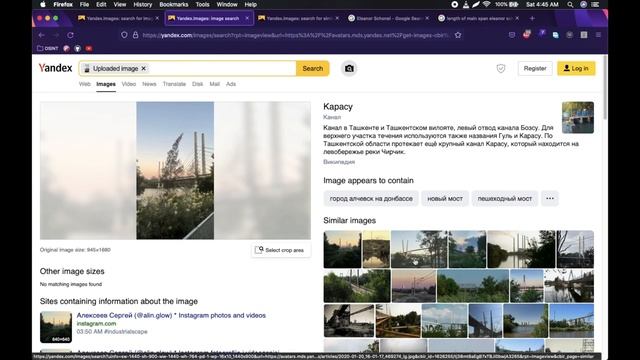The image size is (640, 360).
Task: Open the Disk tab
Action: (x=198, y=84)
